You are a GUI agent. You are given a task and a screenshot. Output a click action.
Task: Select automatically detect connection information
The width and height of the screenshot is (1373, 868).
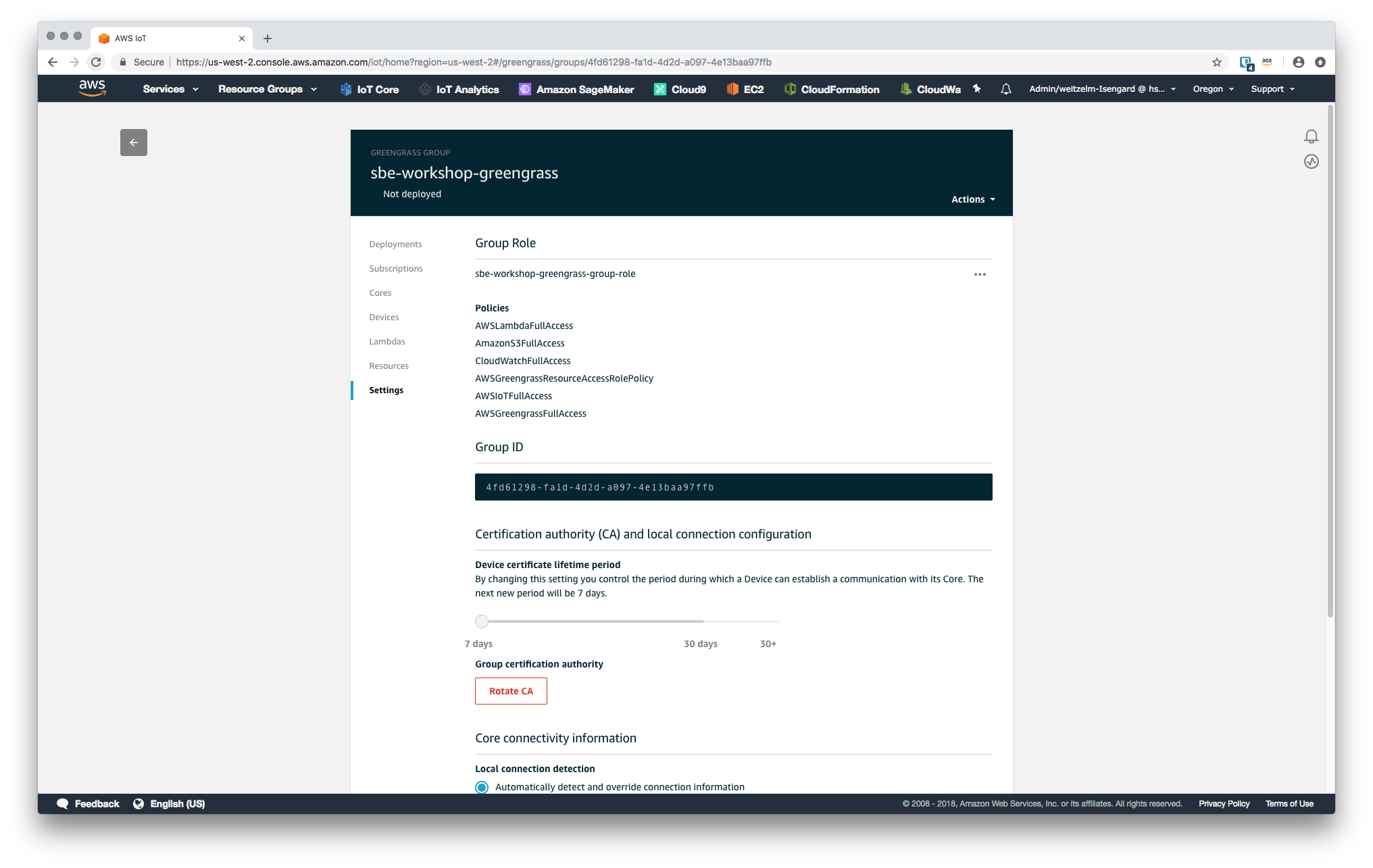click(482, 787)
